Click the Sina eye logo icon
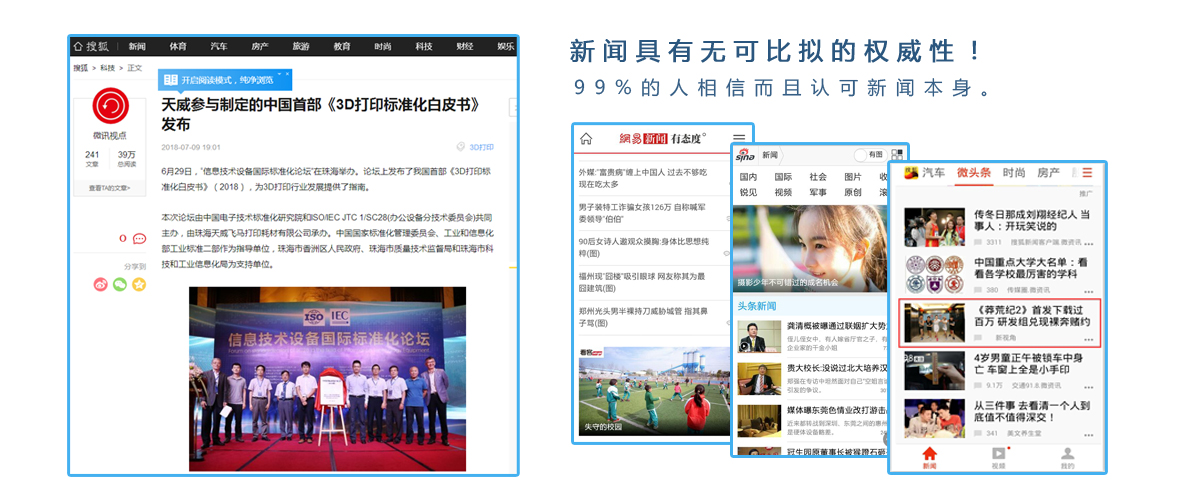The height and width of the screenshot is (500, 1200). click(x=745, y=155)
